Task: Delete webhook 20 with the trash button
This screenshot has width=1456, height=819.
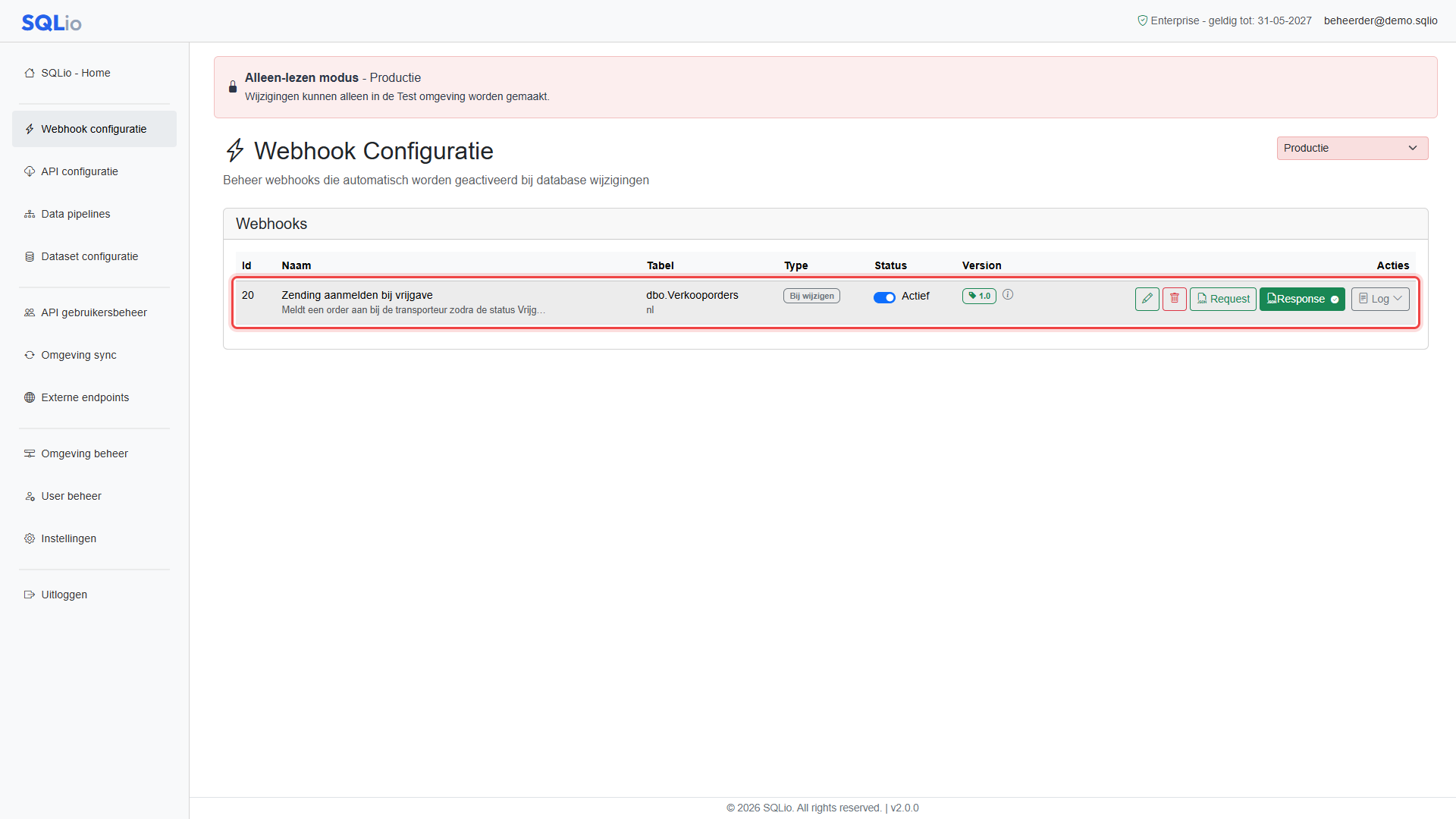Action: [1175, 299]
